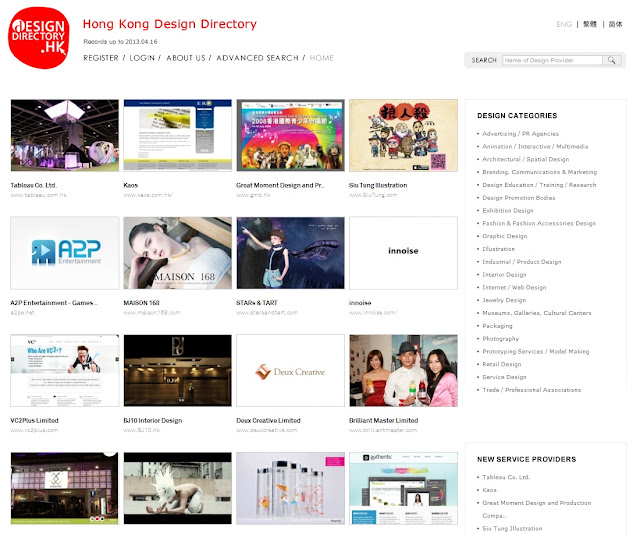Click the www.starsandtart.com URL
640x534 pixels.
267,313
